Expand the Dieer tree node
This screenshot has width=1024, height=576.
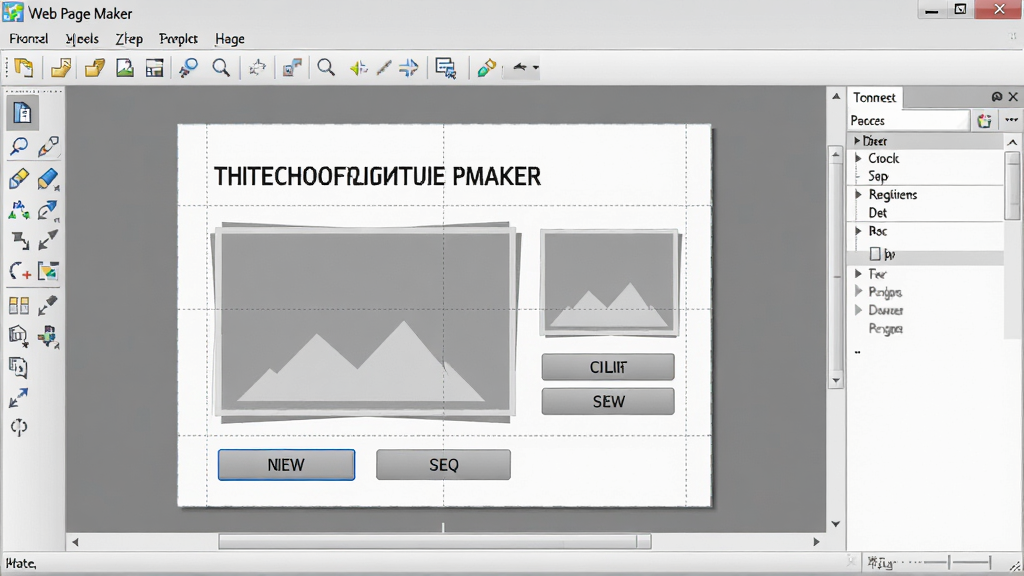coord(857,140)
